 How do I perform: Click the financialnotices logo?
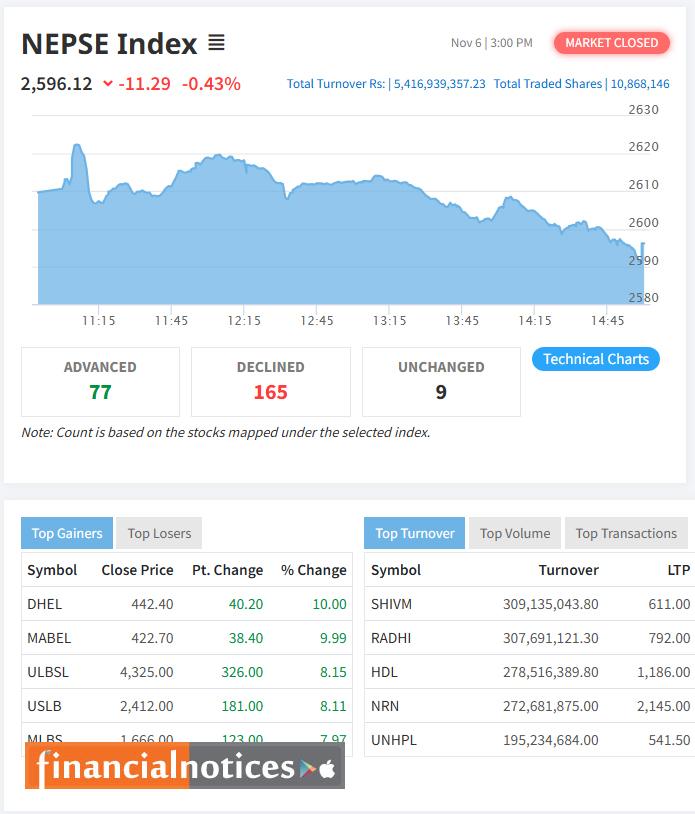tap(160, 769)
